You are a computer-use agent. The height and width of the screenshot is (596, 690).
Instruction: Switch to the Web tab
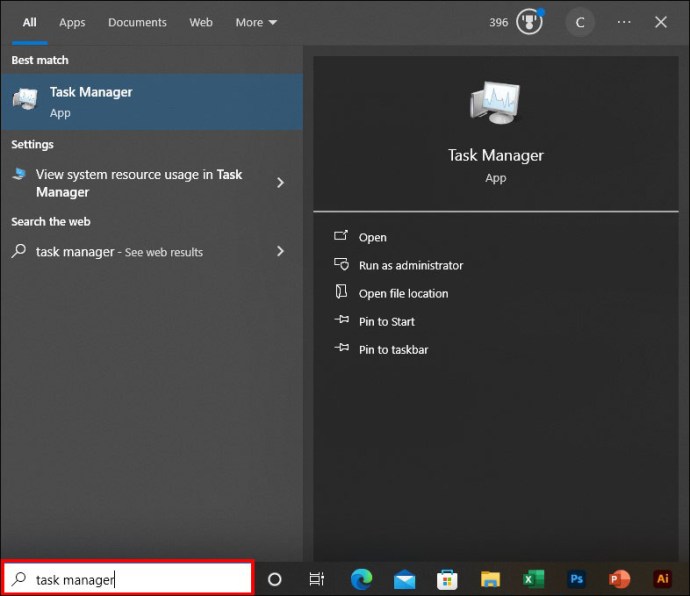pos(201,22)
